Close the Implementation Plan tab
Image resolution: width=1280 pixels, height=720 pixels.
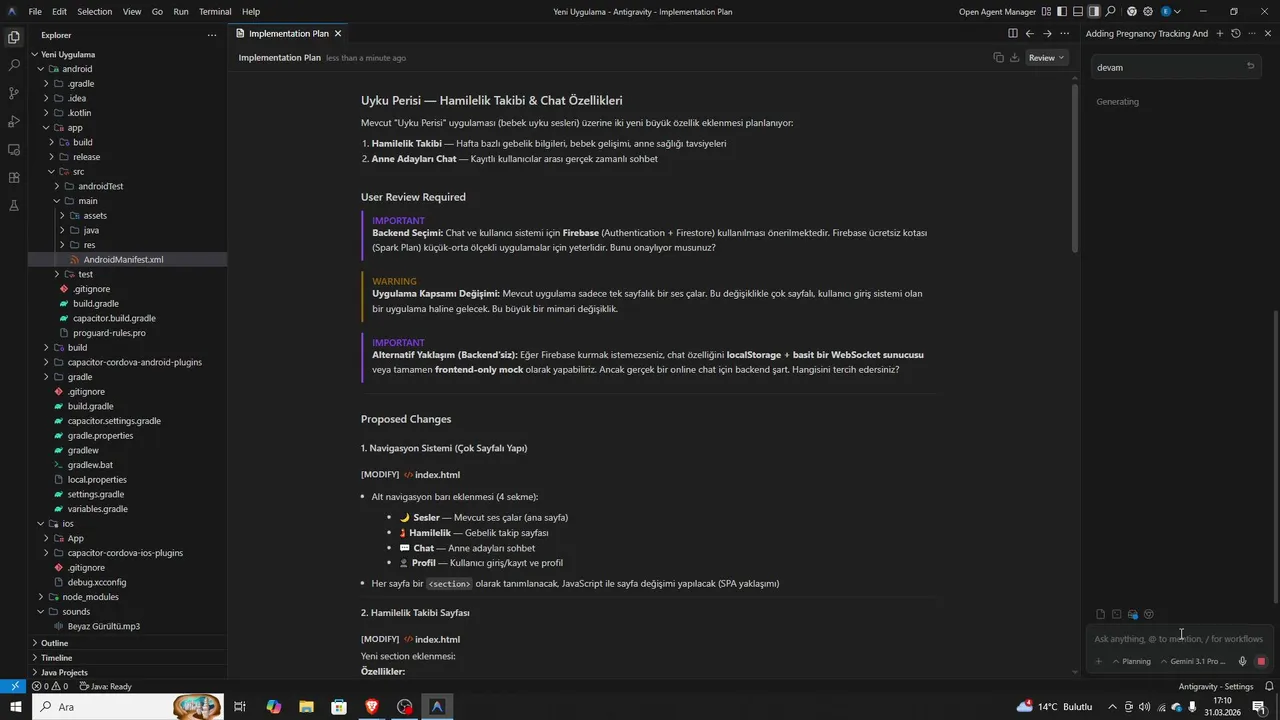pyautogui.click(x=338, y=34)
